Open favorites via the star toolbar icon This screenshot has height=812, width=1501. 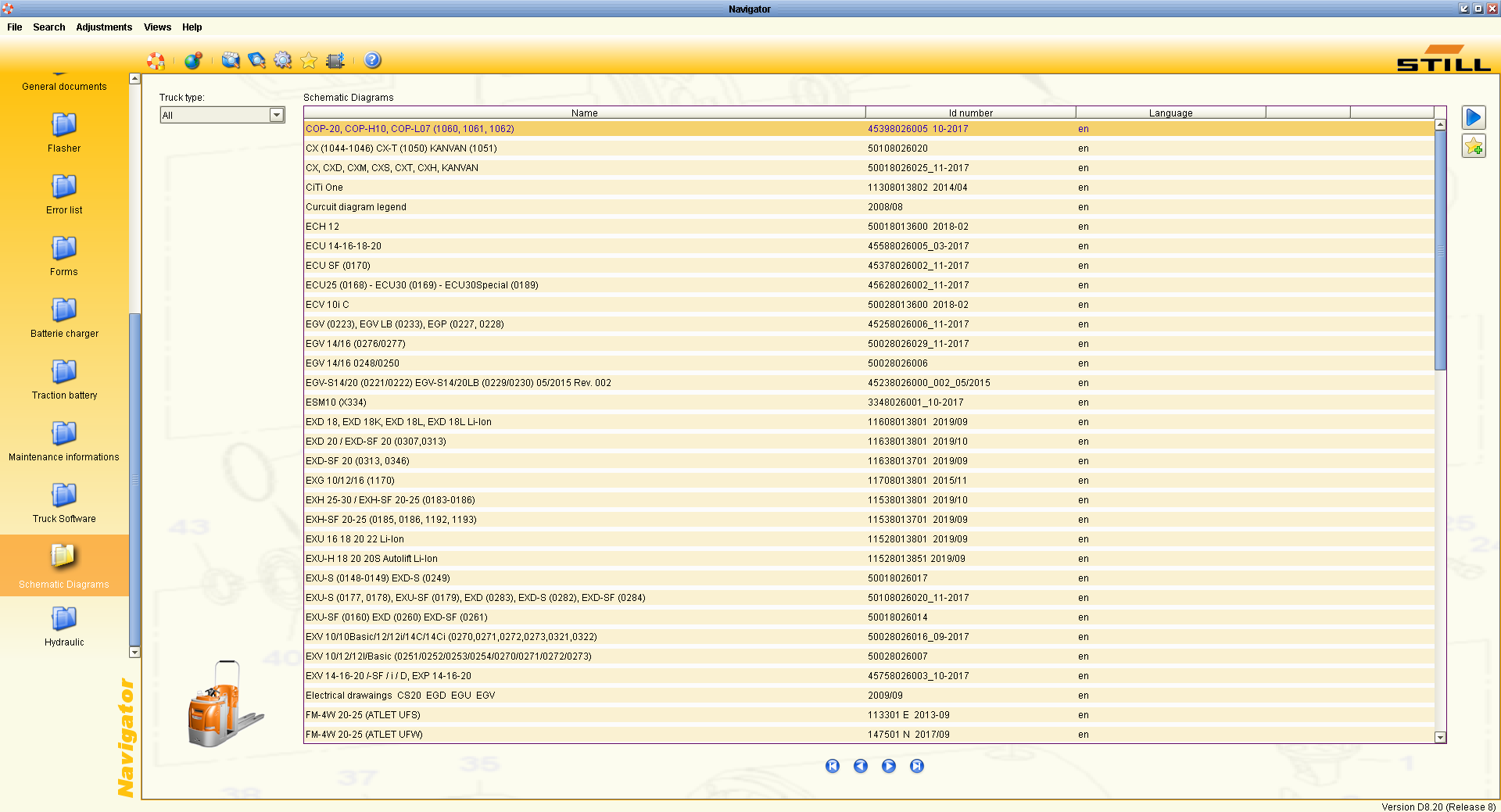[309, 60]
